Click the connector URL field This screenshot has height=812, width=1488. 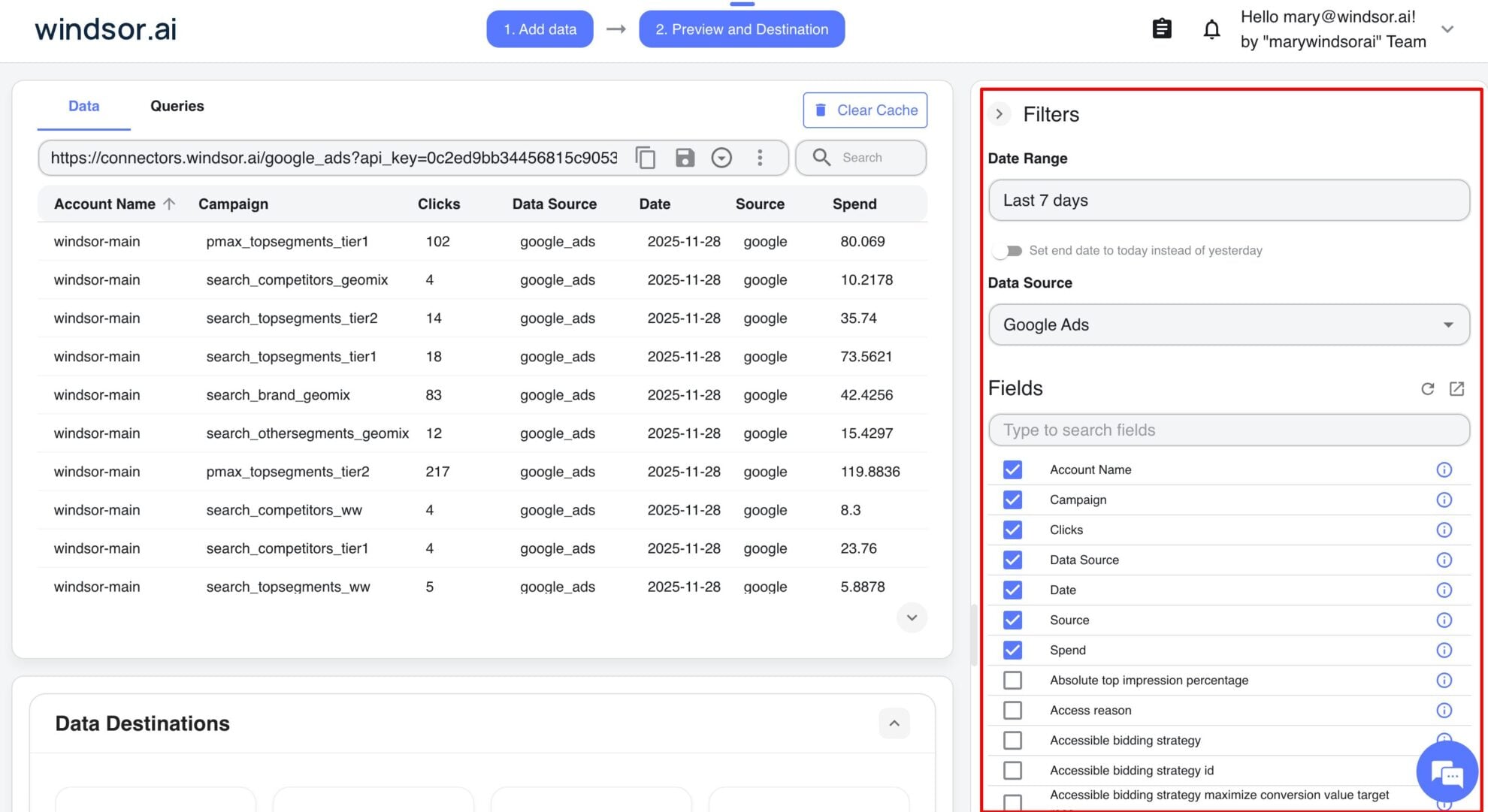pos(334,158)
